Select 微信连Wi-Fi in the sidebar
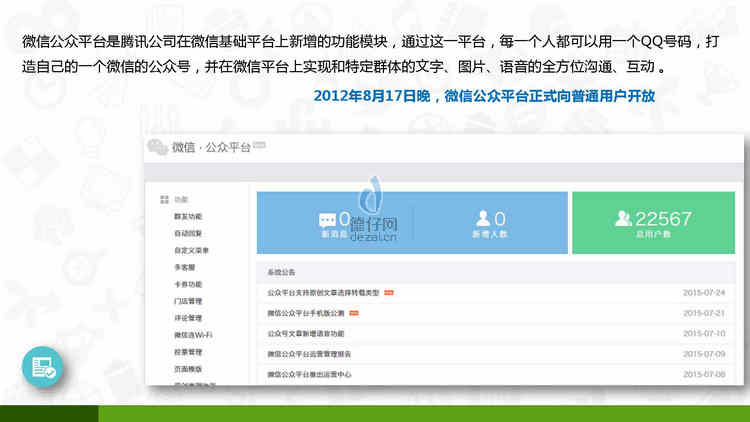Viewport: 750px width, 422px height. tap(193, 335)
